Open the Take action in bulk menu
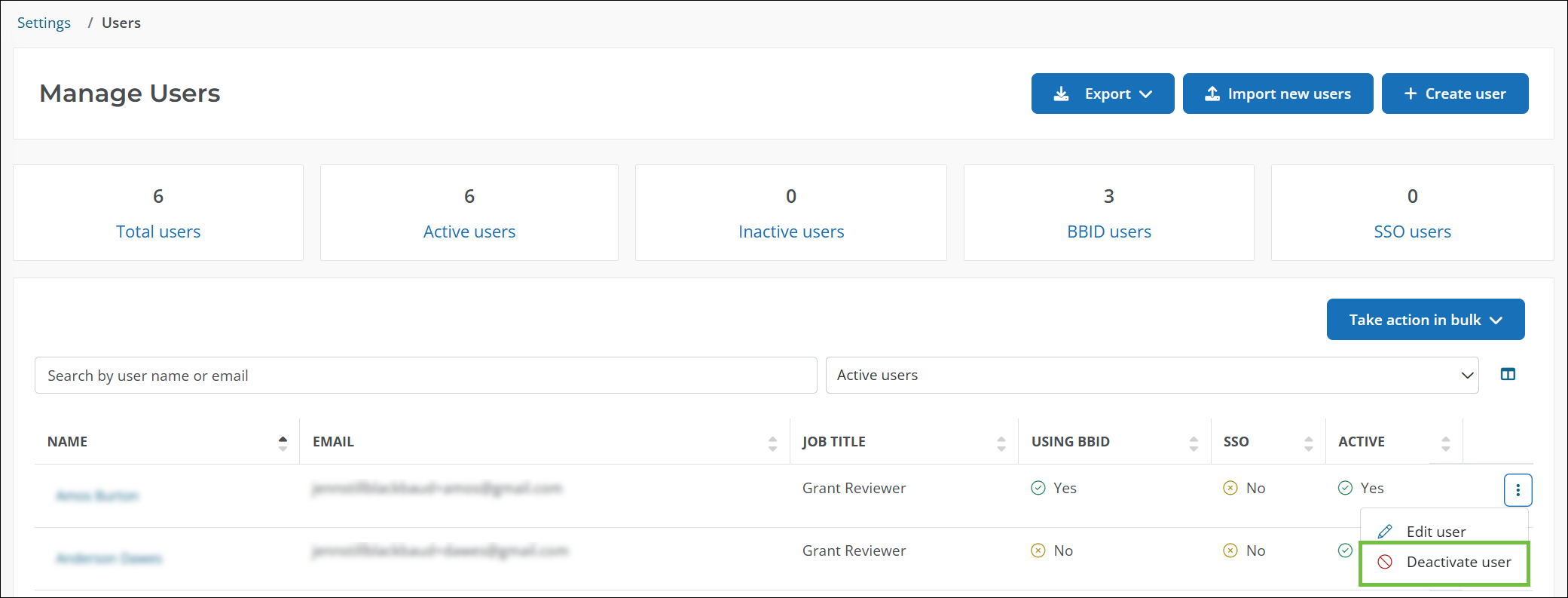Viewport: 1568px width, 598px height. tap(1425, 320)
